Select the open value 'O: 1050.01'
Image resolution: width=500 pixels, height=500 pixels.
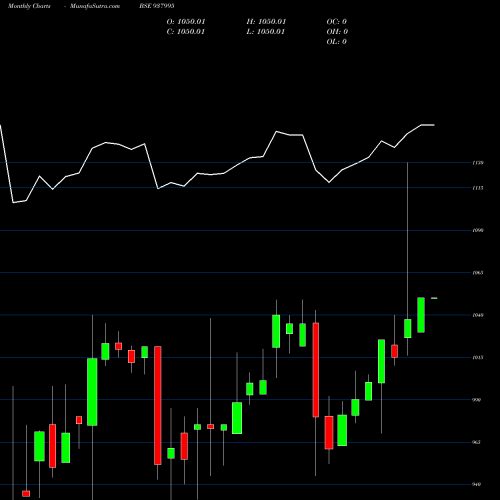click(x=186, y=22)
